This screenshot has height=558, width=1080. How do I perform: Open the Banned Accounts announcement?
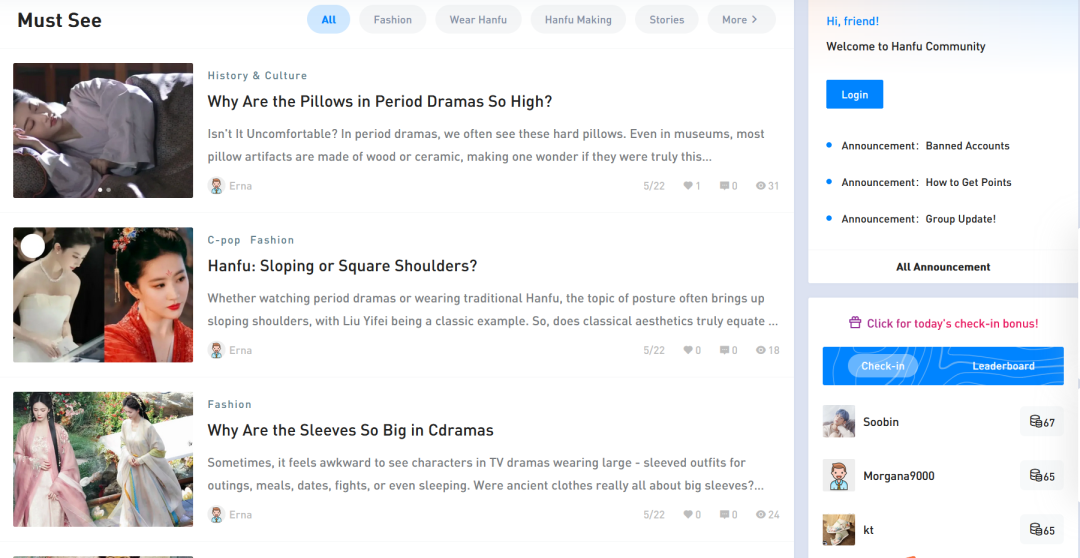point(967,146)
